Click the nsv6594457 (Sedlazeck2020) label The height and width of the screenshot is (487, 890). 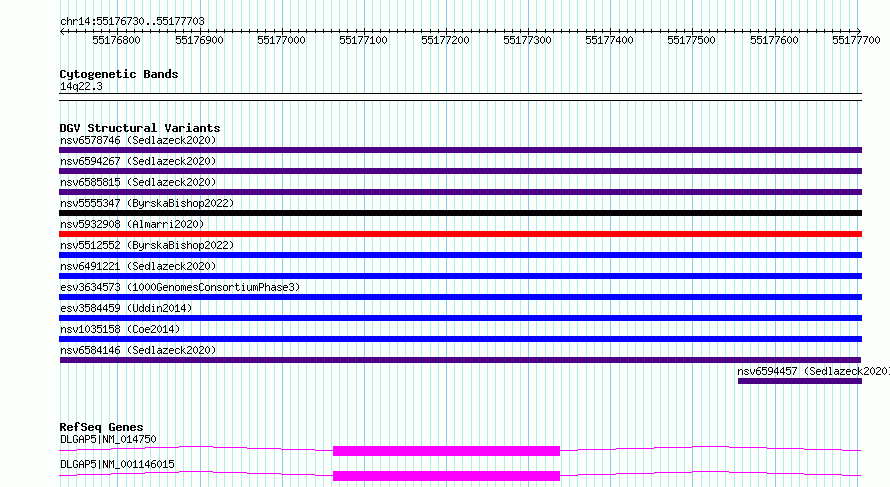pyautogui.click(x=813, y=371)
